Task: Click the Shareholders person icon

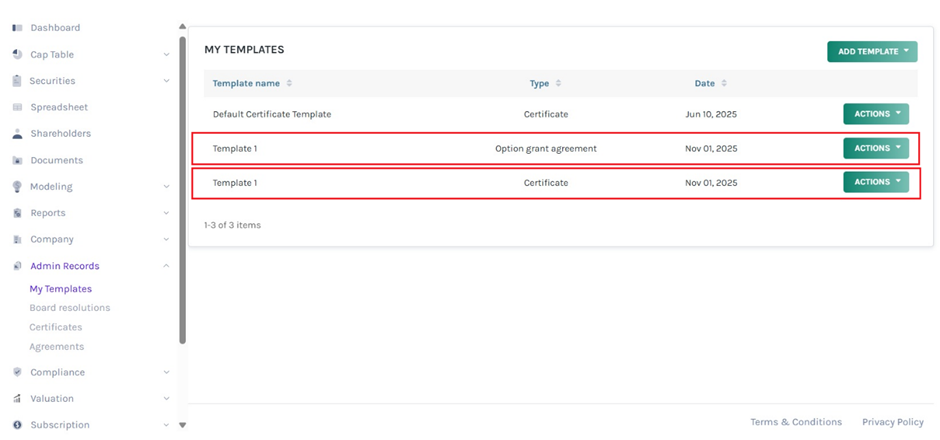Action: pos(17,133)
